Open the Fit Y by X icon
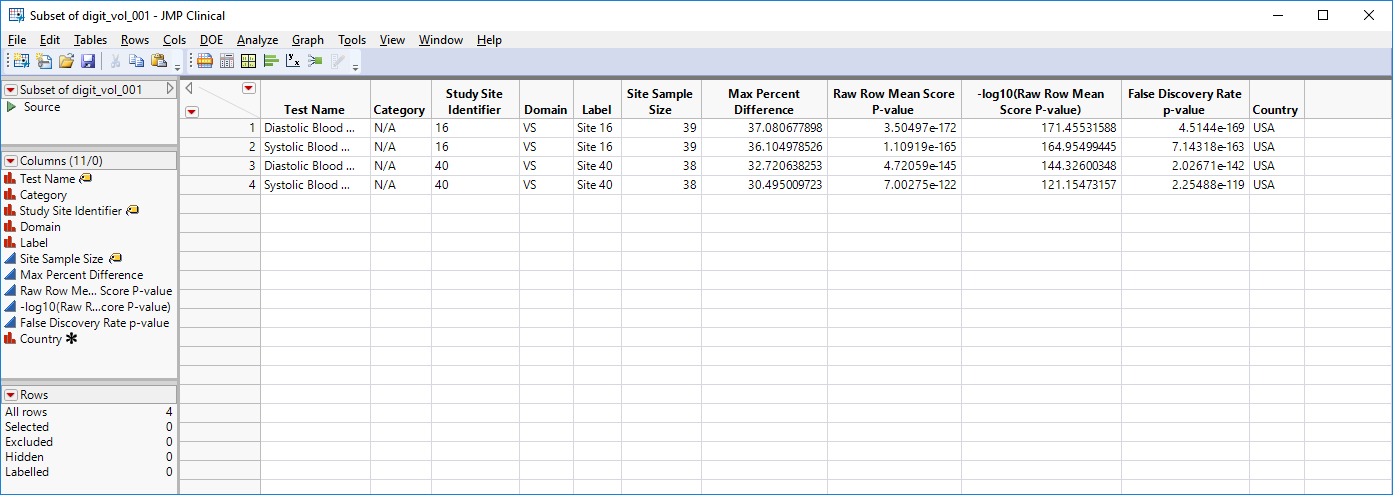 click(x=293, y=62)
